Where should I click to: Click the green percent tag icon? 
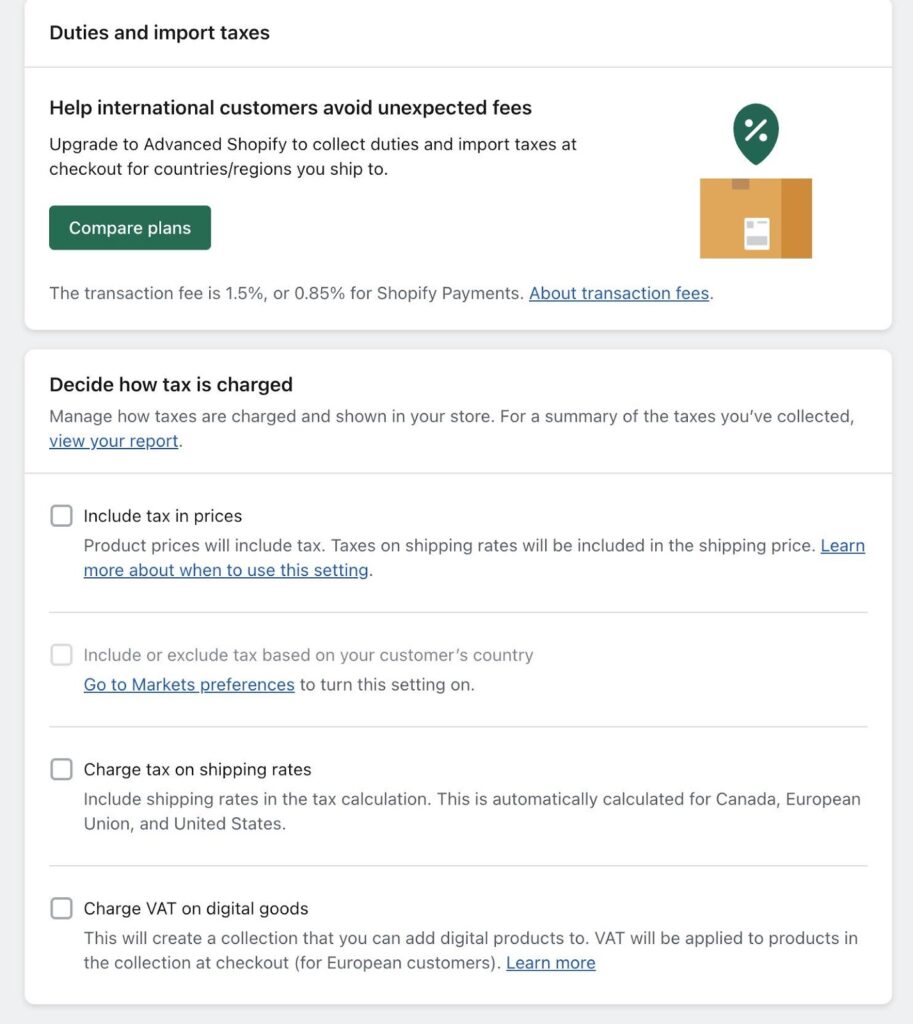click(x=755, y=130)
